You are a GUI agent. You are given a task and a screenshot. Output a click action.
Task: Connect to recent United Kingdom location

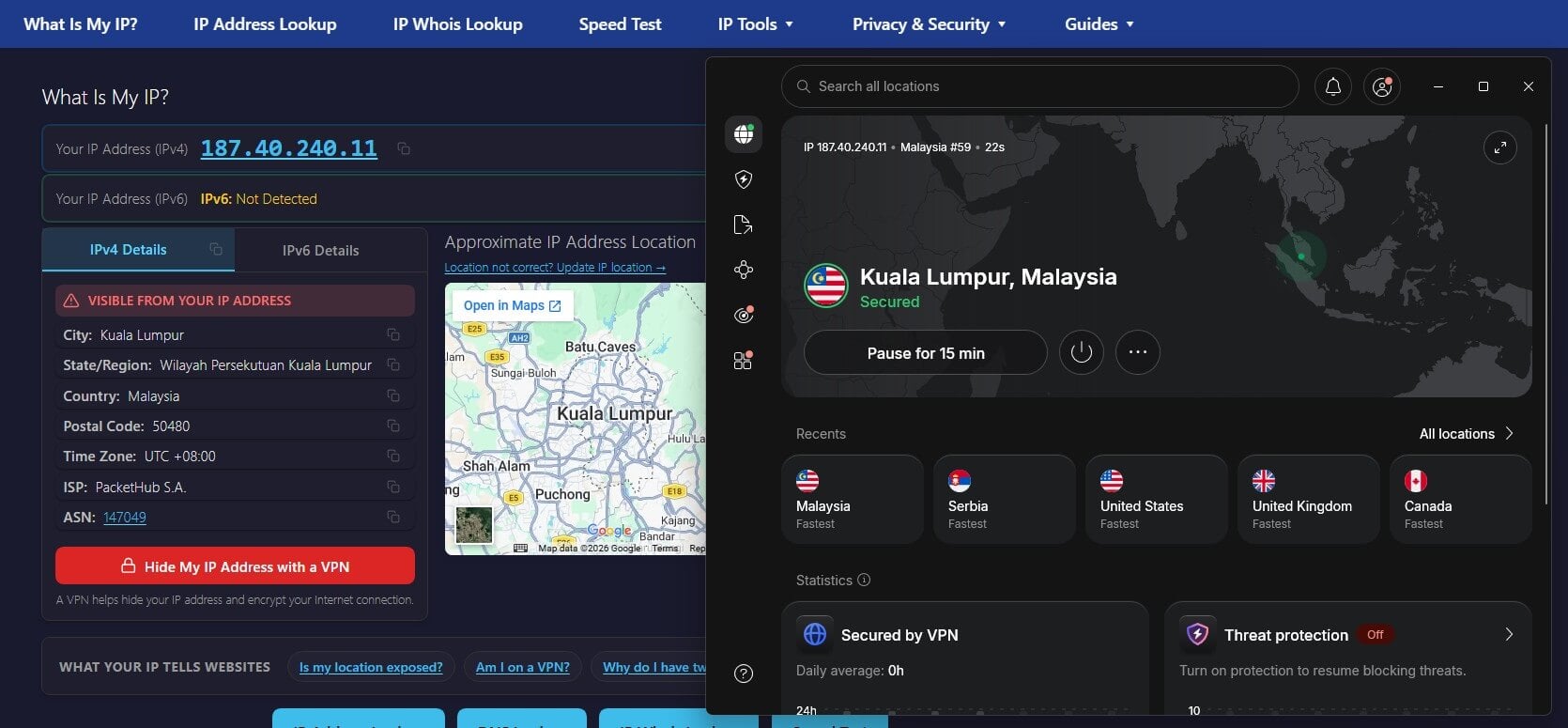(1308, 499)
